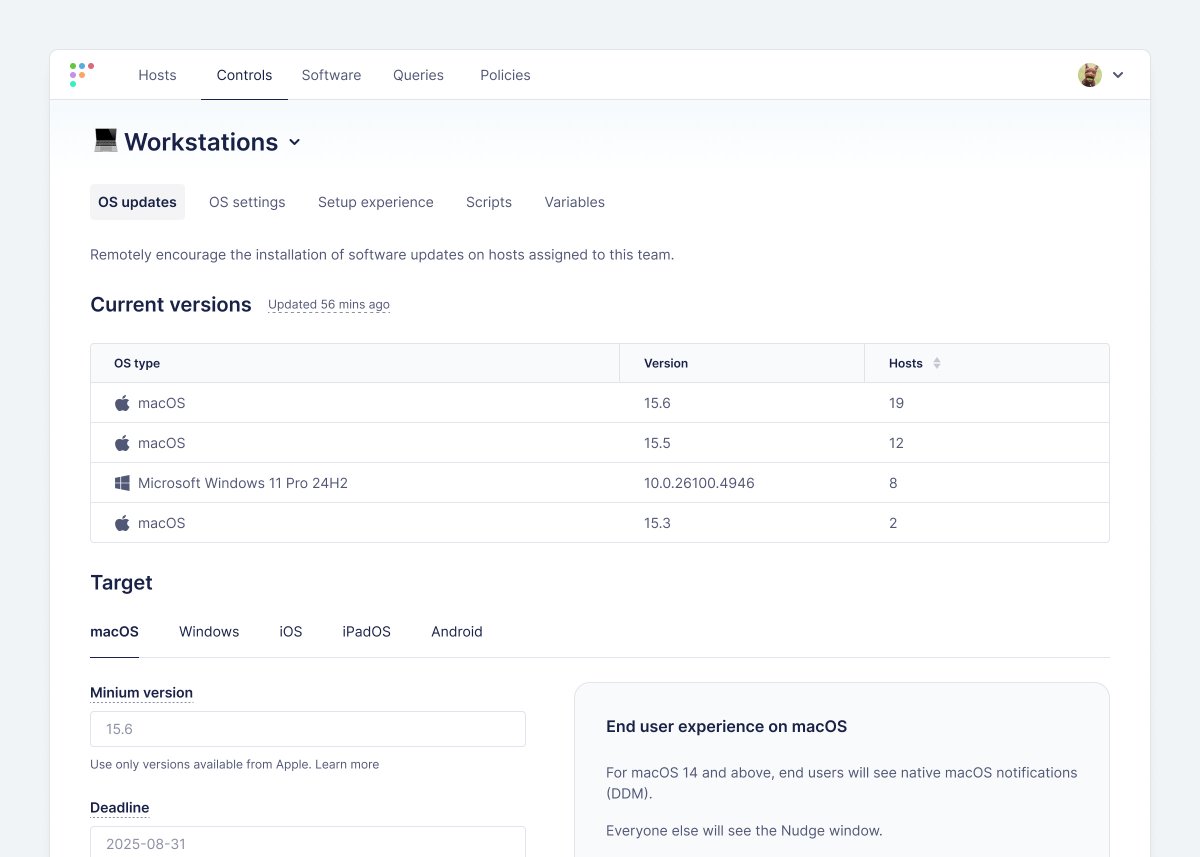1200x857 pixels.
Task: Open the Workstations team dropdown chevron
Action: 294,142
